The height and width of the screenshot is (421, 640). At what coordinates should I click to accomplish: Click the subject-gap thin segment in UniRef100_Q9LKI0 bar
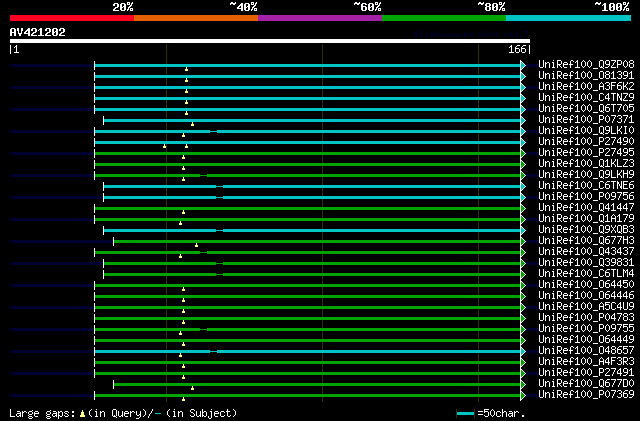pos(213,131)
